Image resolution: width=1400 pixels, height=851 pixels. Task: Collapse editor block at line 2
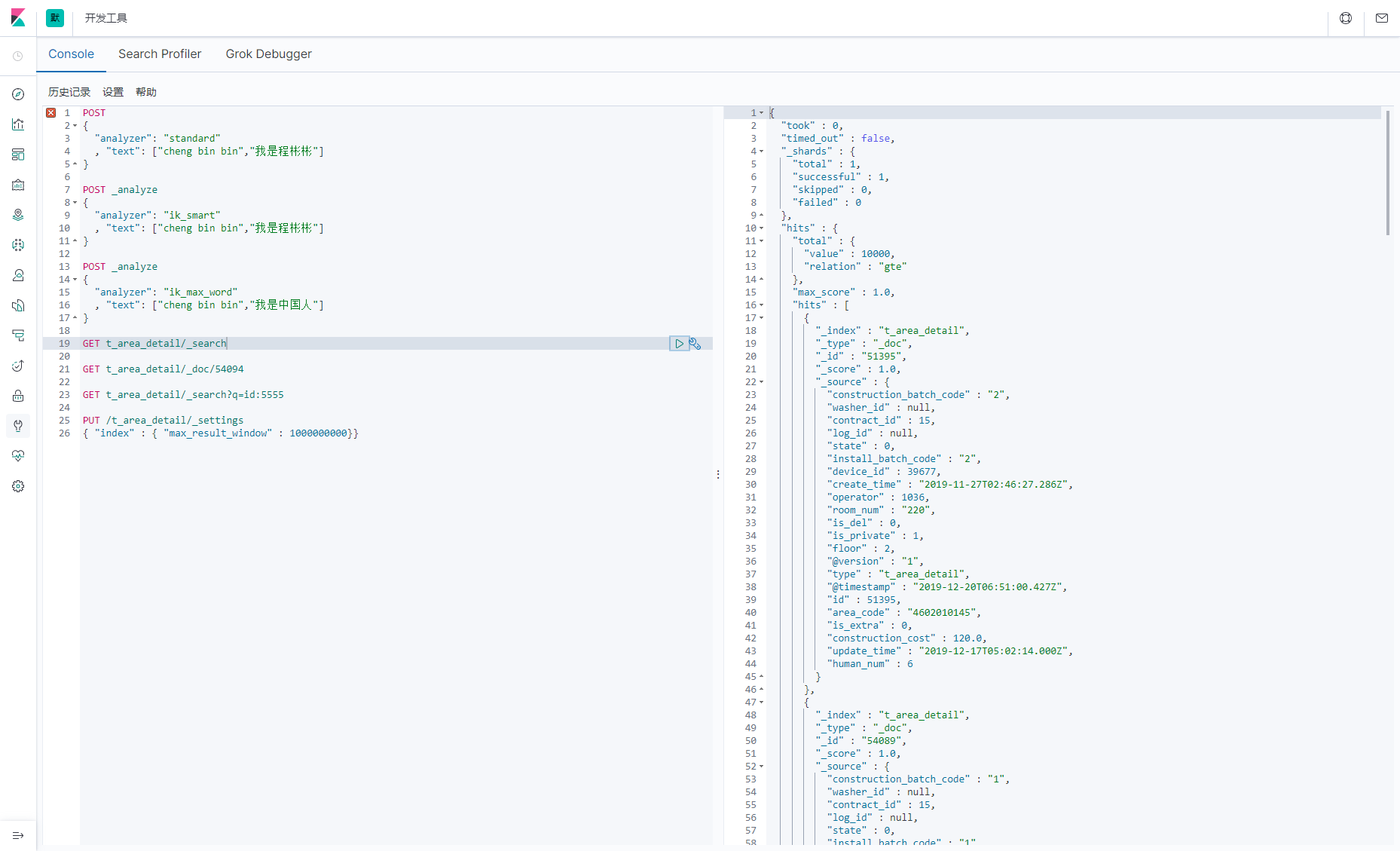(x=75, y=126)
